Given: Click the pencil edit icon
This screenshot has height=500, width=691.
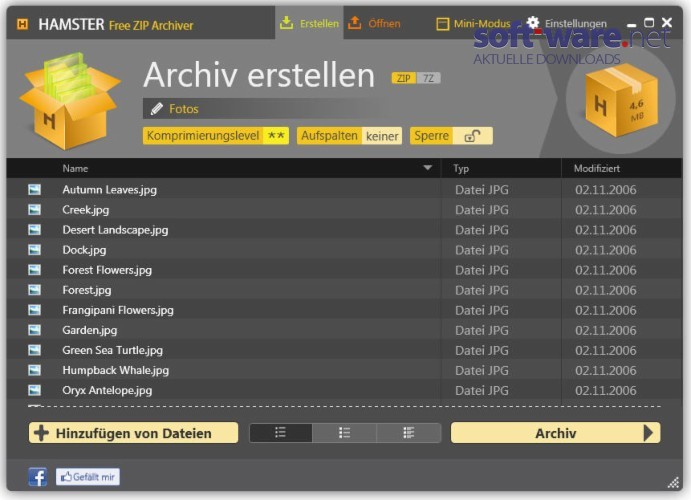Looking at the screenshot, I should pos(156,109).
